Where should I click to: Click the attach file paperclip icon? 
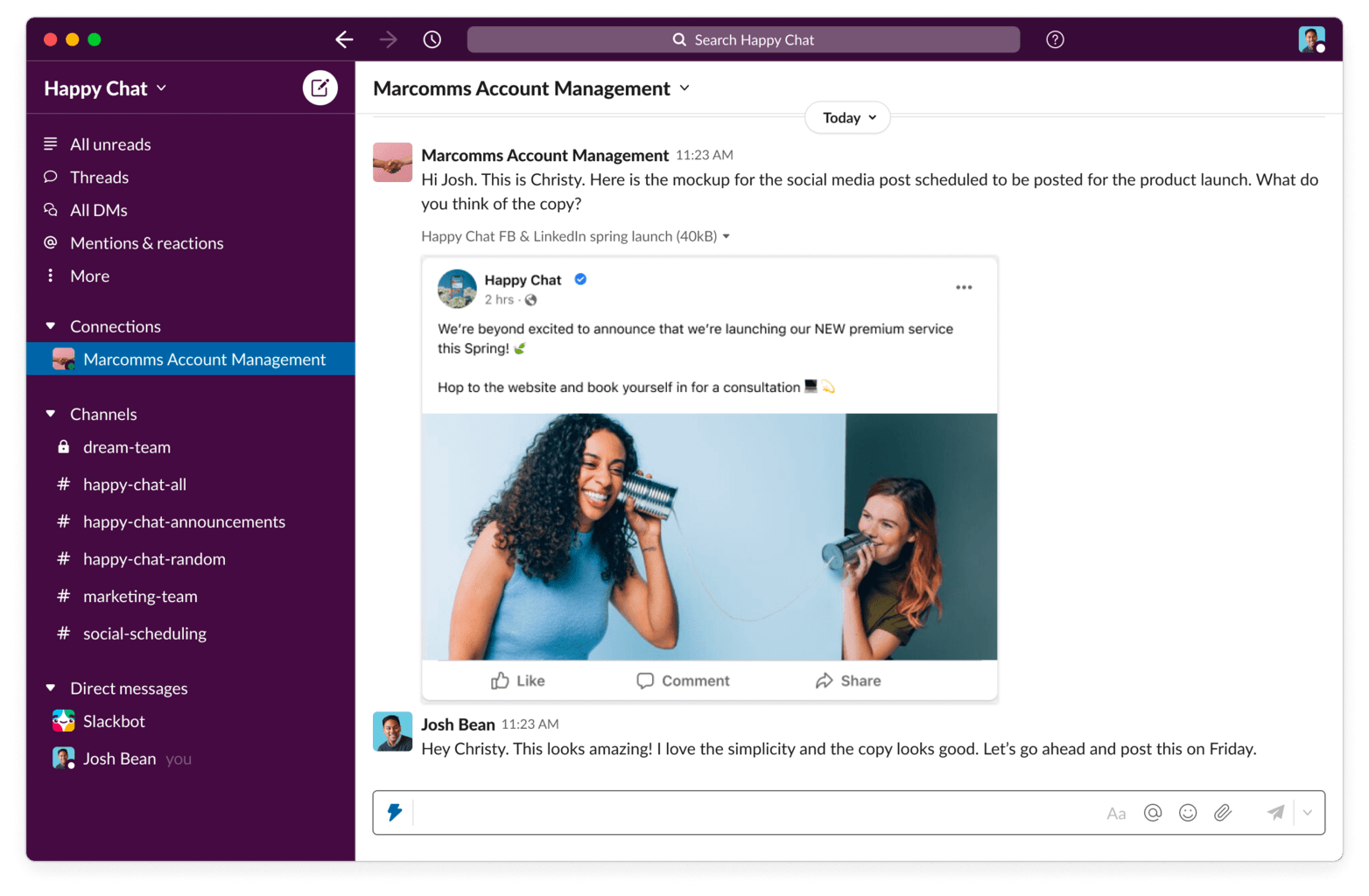click(x=1223, y=813)
